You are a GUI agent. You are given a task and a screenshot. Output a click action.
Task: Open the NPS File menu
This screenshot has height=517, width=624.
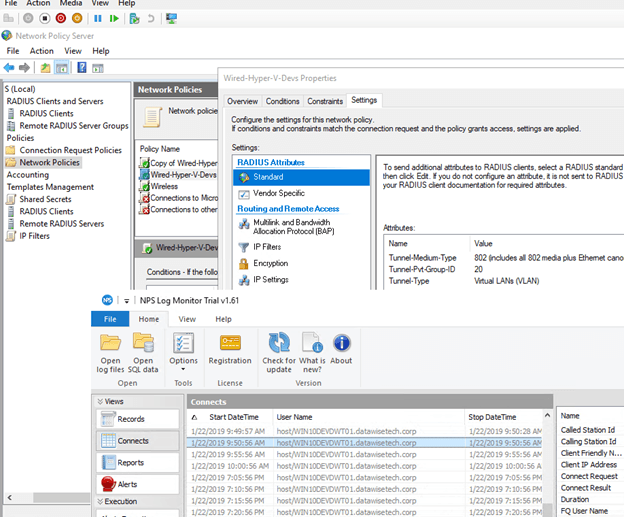[x=13, y=51]
